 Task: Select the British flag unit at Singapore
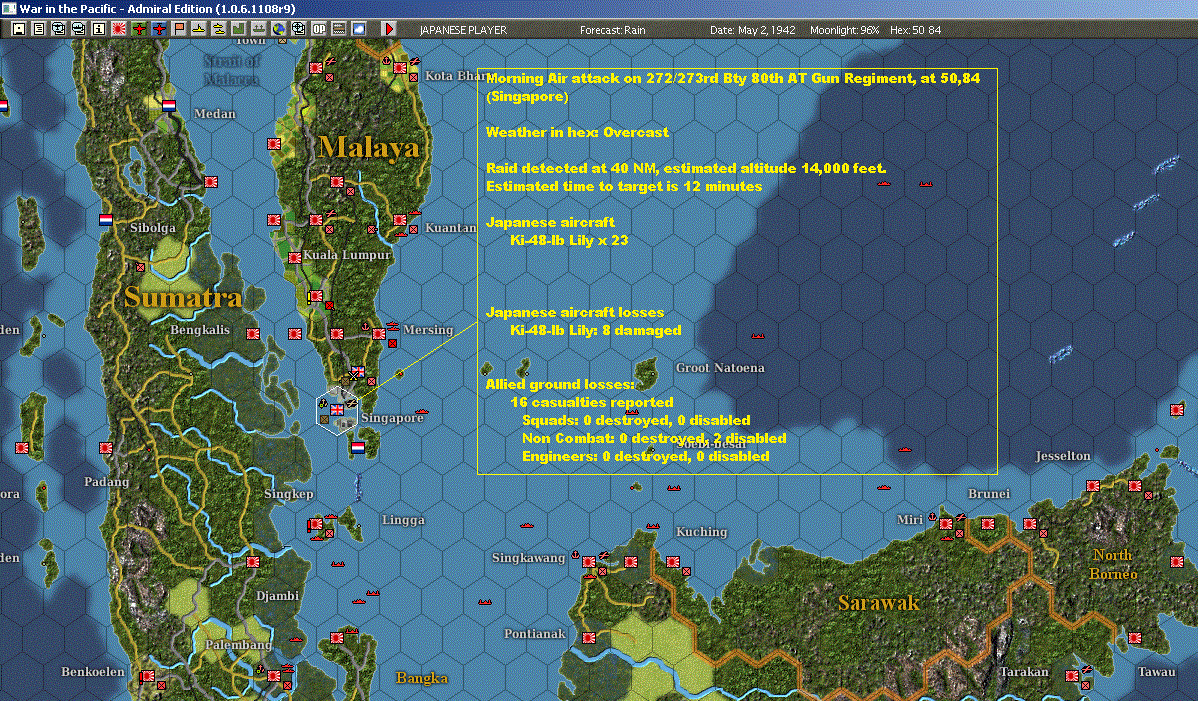click(x=337, y=410)
